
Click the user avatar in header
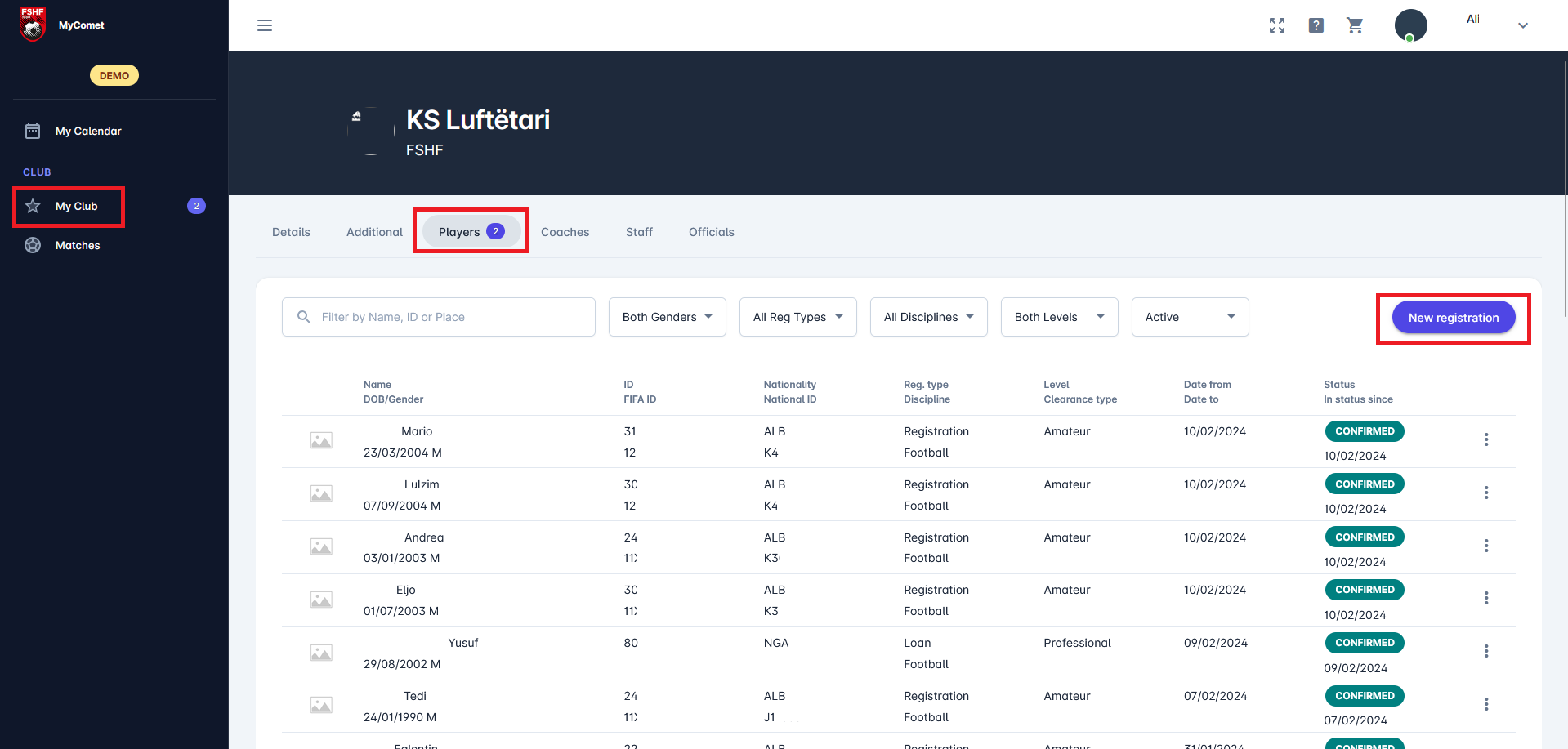(1410, 25)
